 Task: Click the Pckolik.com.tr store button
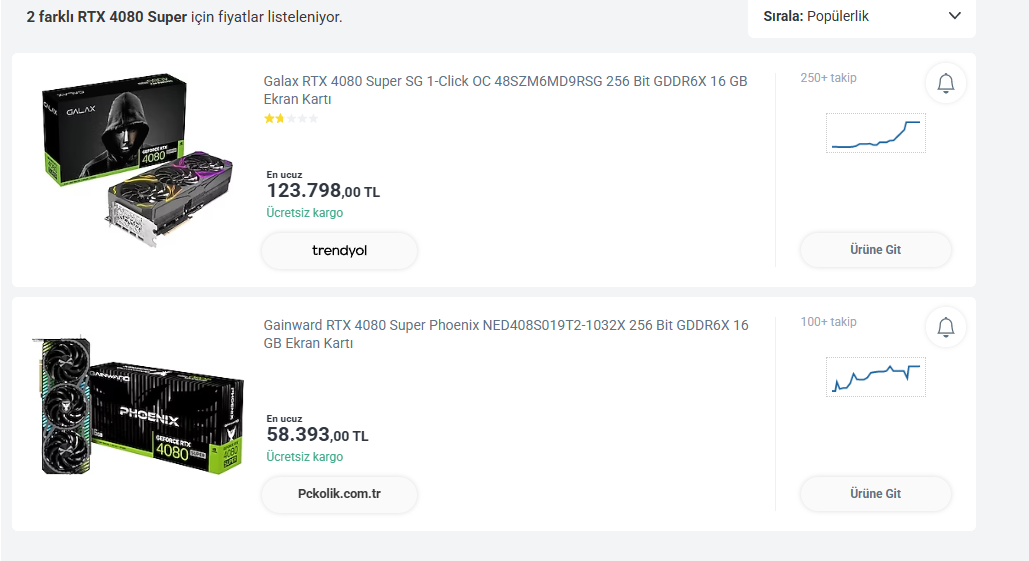coord(339,494)
